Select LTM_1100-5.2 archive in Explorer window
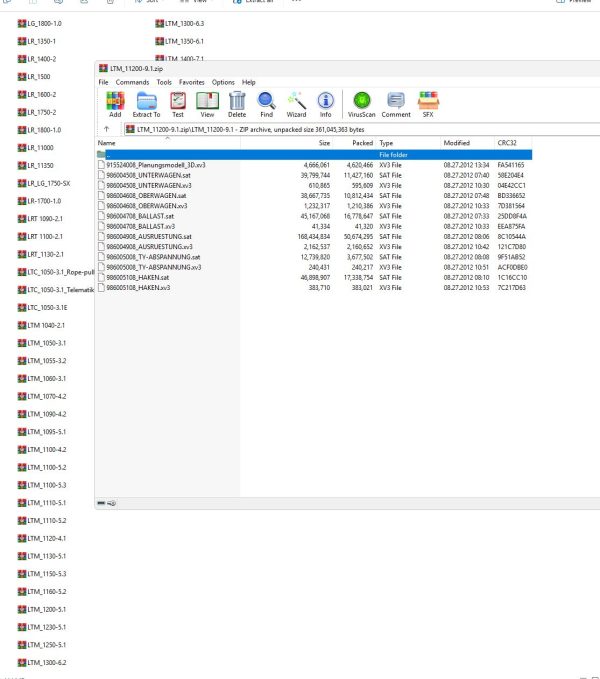Viewport: 600px width, 679px height. point(42,467)
